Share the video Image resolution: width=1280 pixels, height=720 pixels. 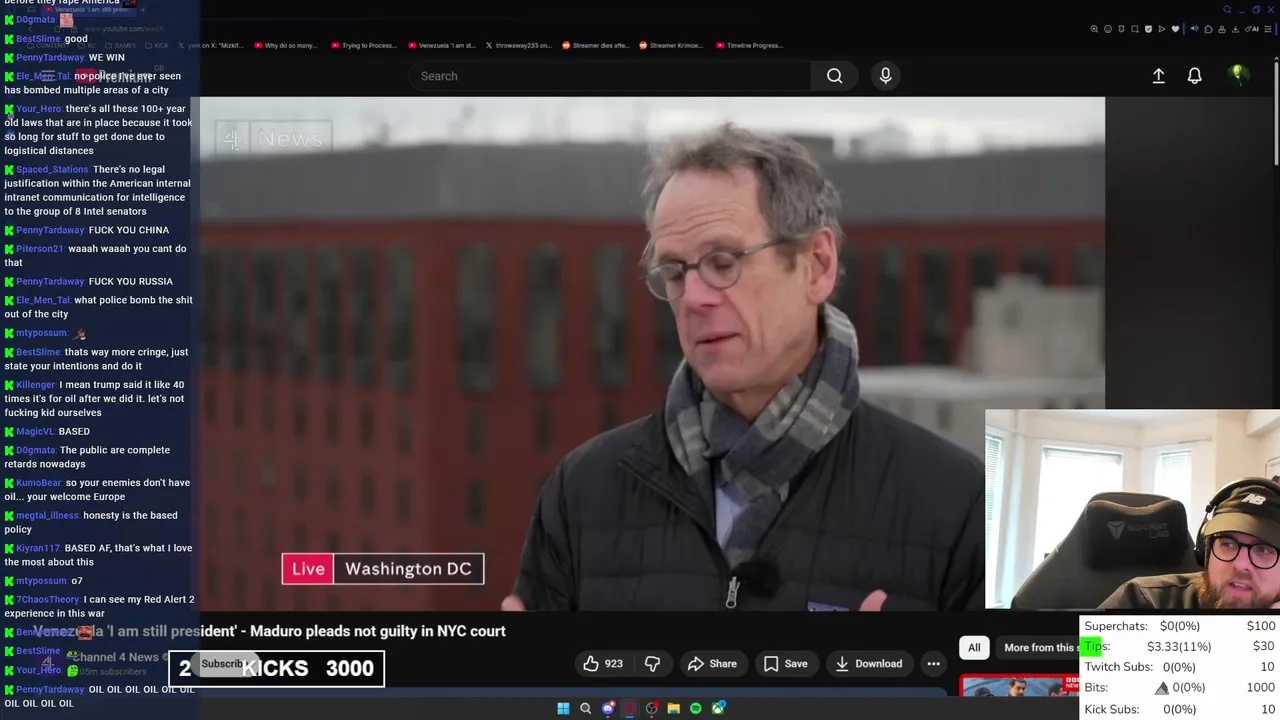coord(712,663)
